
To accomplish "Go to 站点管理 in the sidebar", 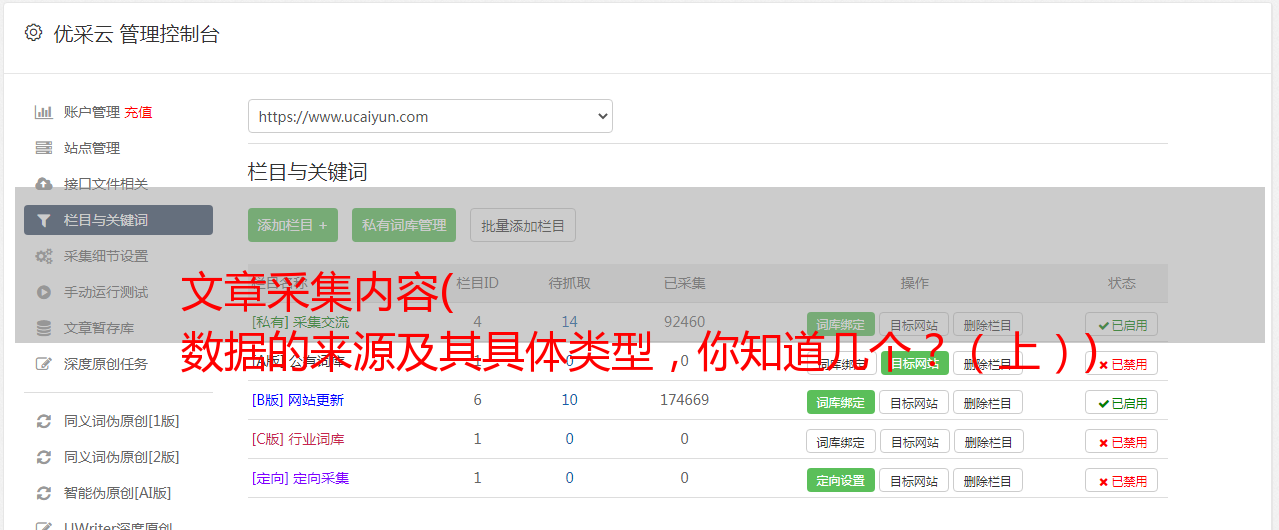I will point(92,148).
